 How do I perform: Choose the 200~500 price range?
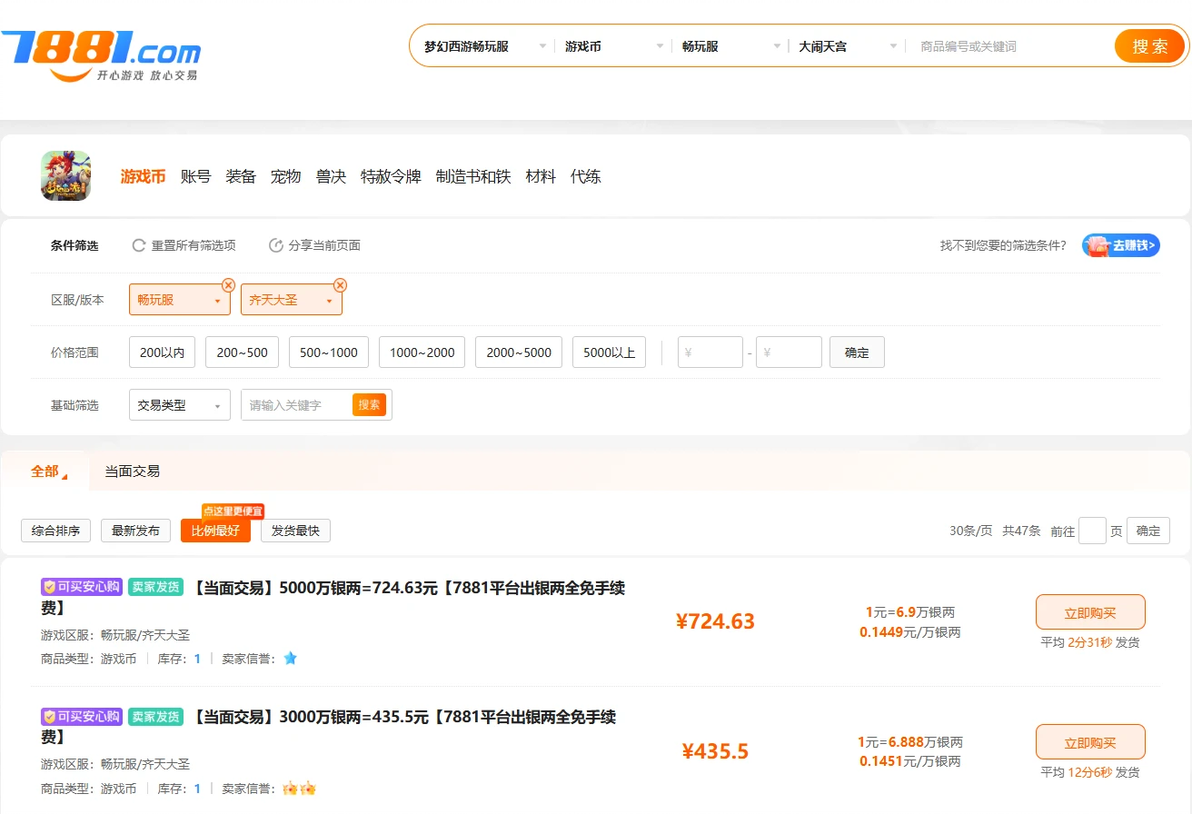(x=242, y=352)
